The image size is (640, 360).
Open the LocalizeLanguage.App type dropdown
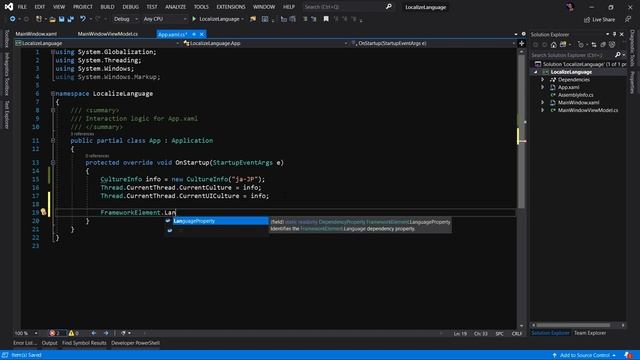[265, 43]
